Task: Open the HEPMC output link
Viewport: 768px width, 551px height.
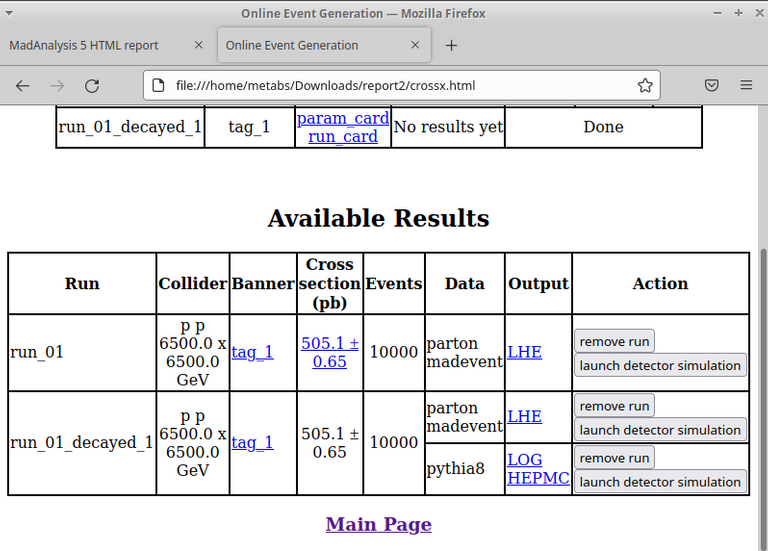Action: (x=538, y=478)
